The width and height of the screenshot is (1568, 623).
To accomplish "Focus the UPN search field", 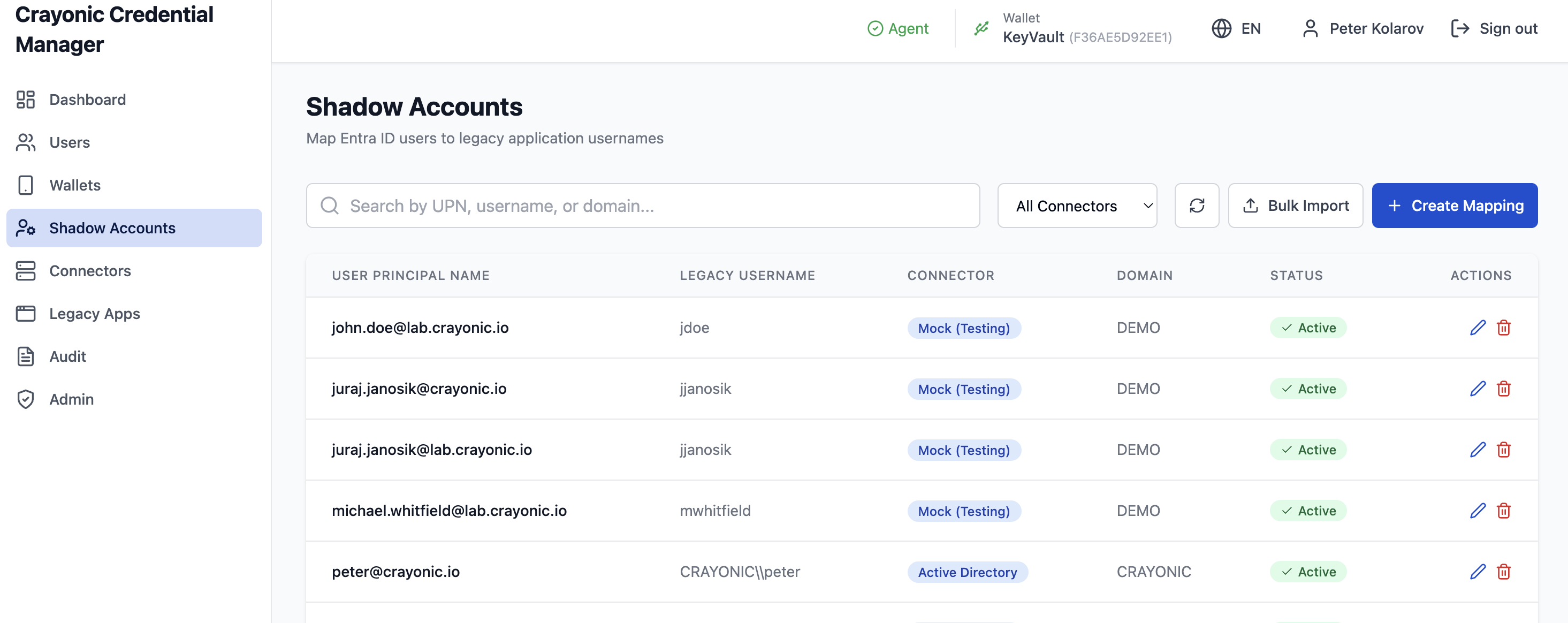I will pos(642,206).
